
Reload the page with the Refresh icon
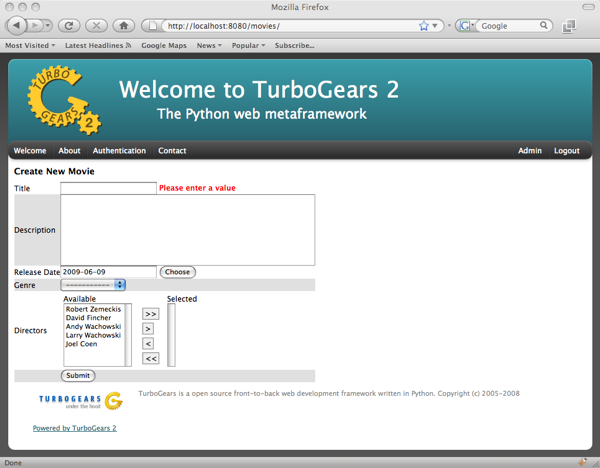pyautogui.click(x=69, y=26)
